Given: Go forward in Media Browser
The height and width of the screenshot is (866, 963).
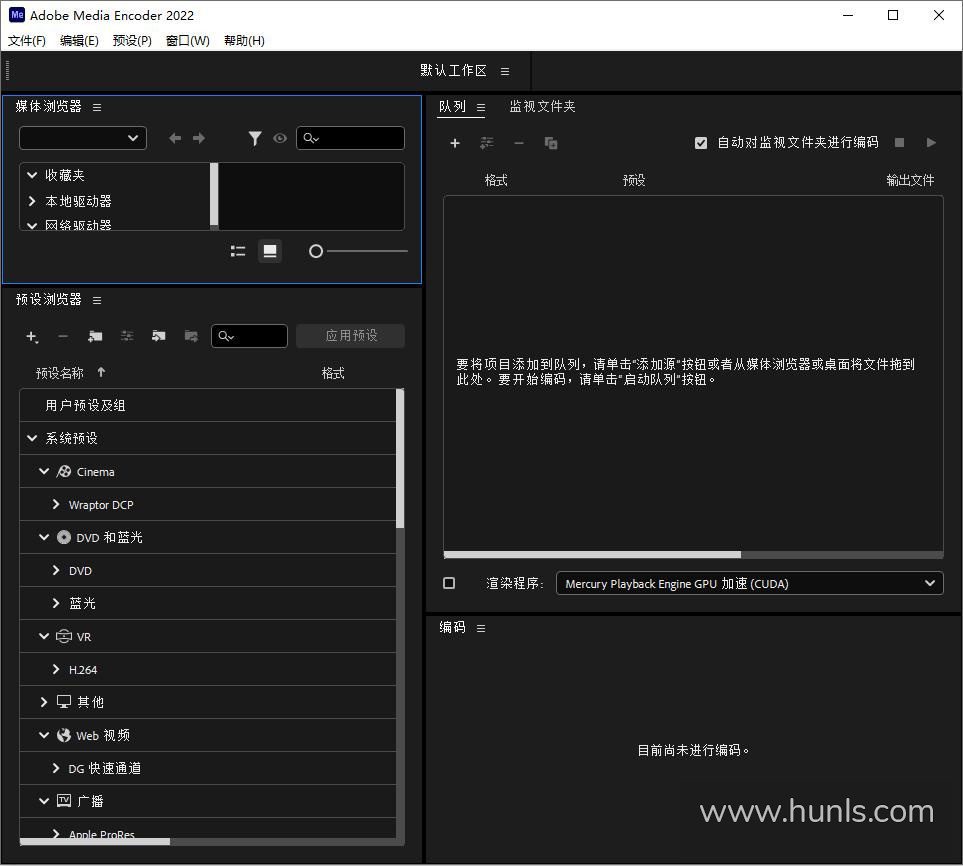Looking at the screenshot, I should [x=199, y=138].
